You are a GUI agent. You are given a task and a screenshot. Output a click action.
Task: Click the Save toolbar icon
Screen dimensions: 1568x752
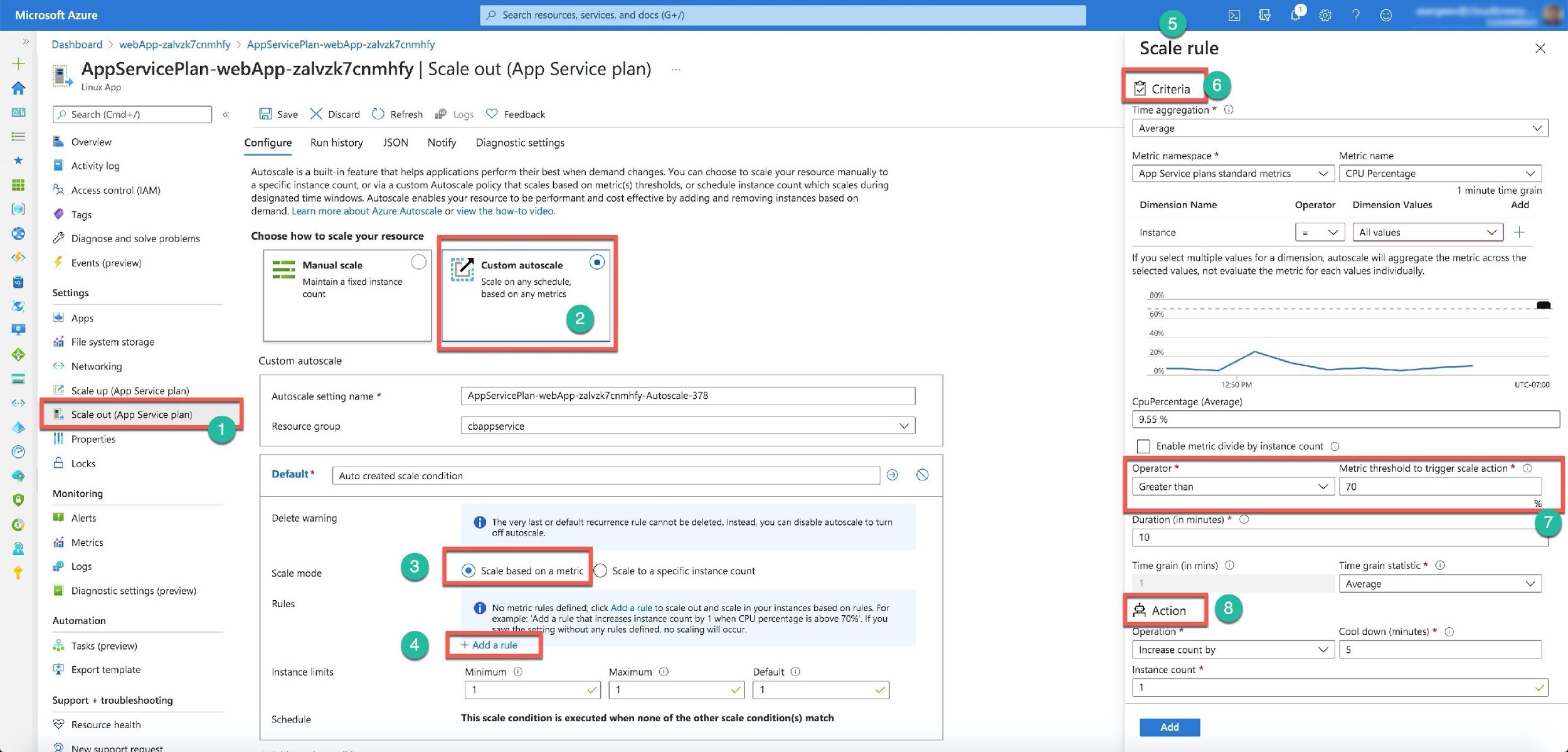coord(266,114)
